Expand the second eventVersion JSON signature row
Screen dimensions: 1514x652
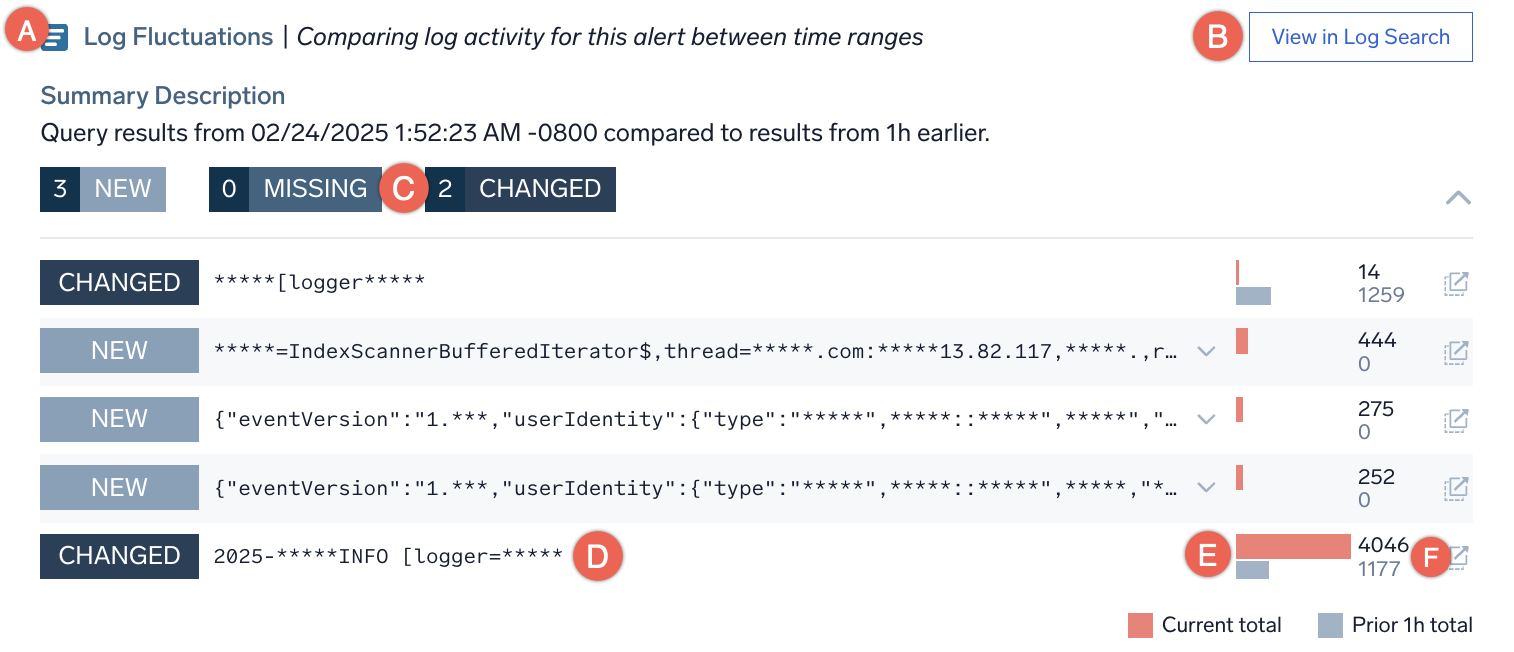[1206, 487]
